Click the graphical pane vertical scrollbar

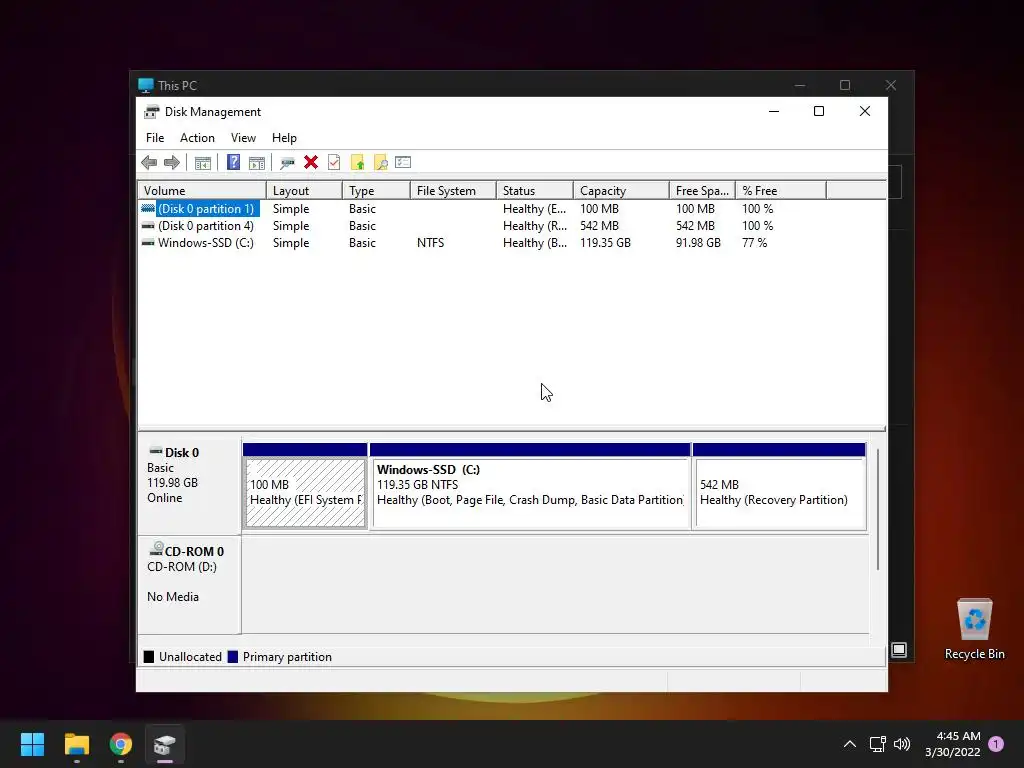(878, 509)
